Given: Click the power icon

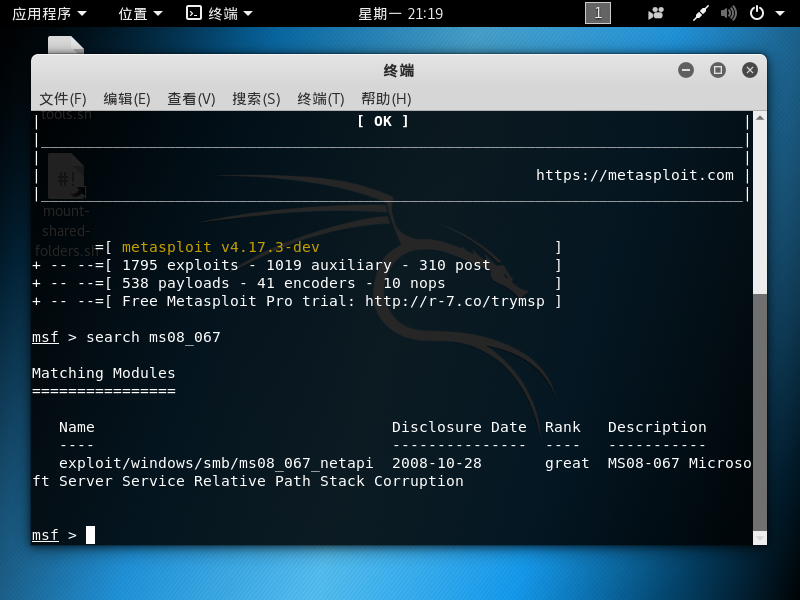Looking at the screenshot, I should (x=757, y=13).
